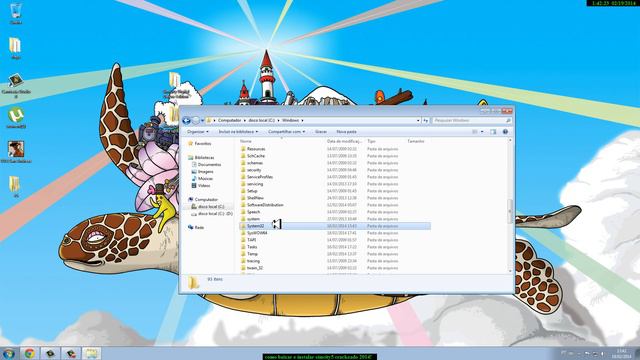The width and height of the screenshot is (640, 360).
Task: Click the Explorer forward arrow button
Action: pyautogui.click(x=196, y=120)
